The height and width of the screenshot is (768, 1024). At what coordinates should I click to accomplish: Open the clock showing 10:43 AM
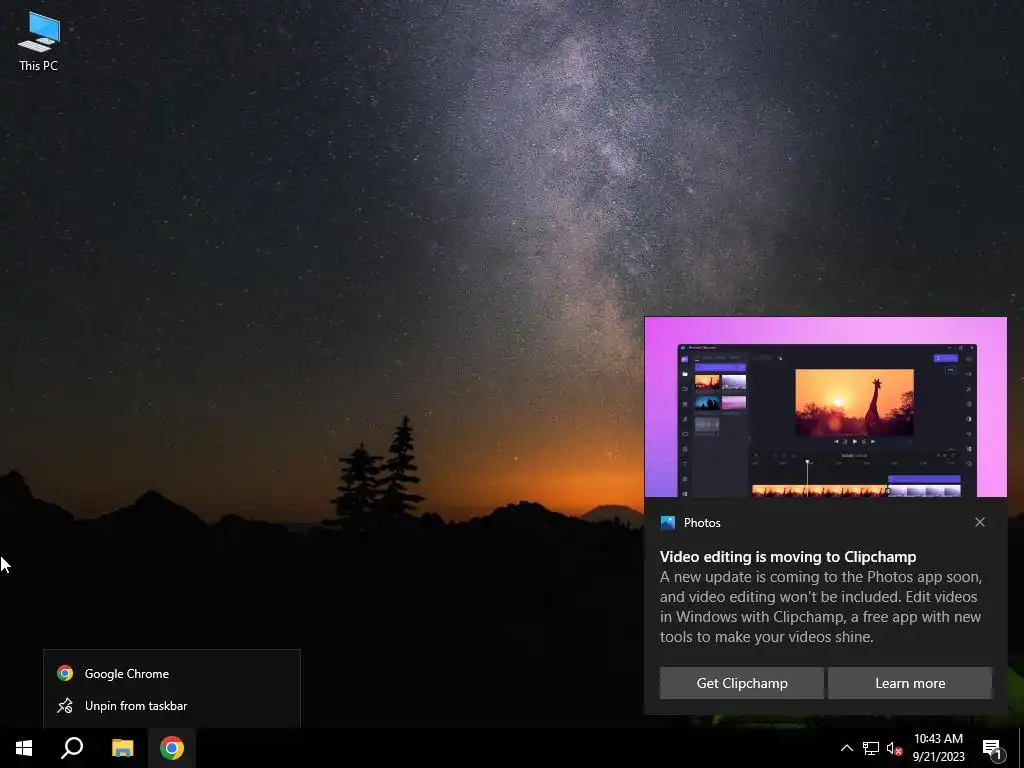point(938,748)
